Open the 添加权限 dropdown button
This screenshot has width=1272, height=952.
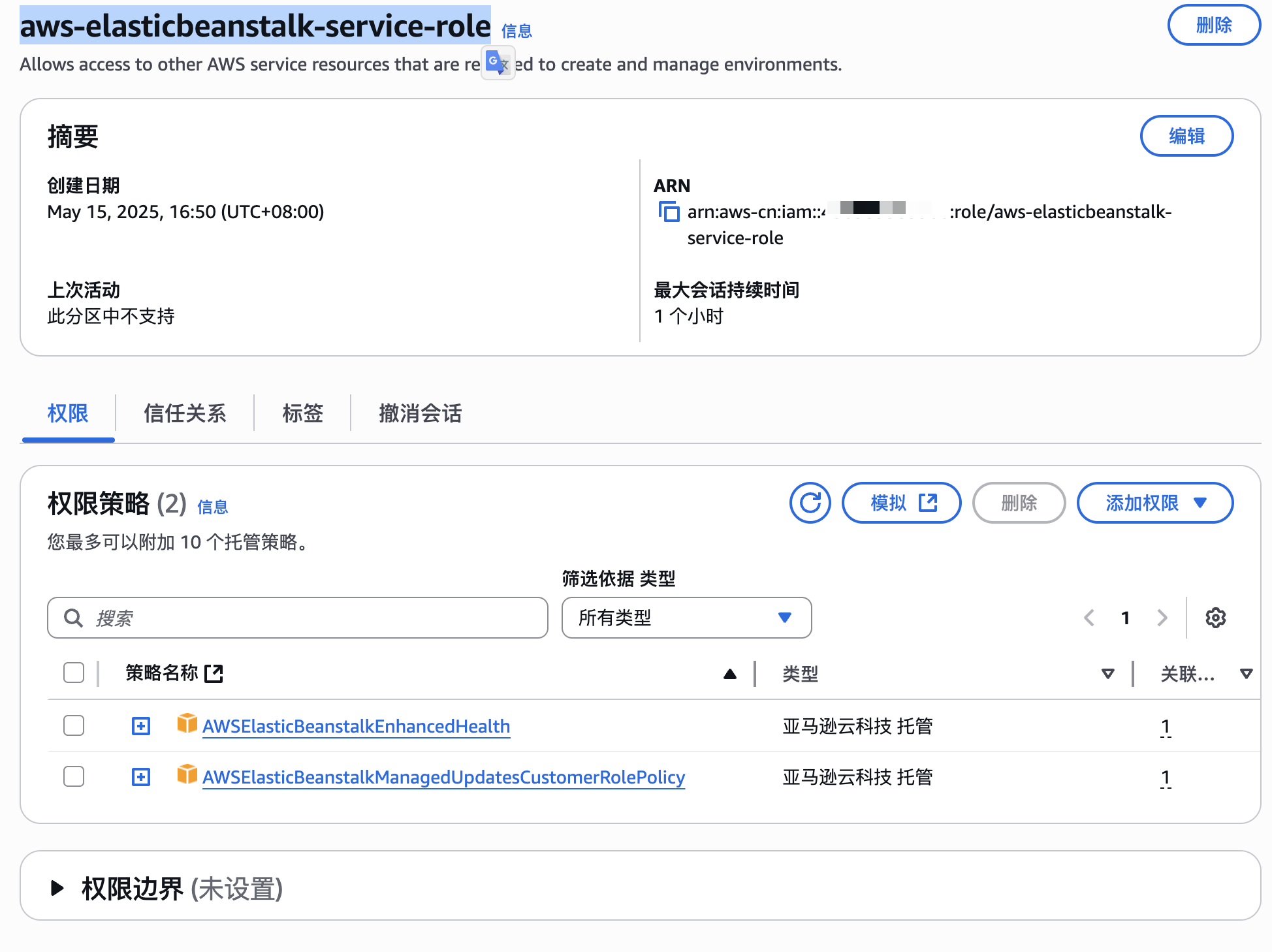(x=1154, y=503)
